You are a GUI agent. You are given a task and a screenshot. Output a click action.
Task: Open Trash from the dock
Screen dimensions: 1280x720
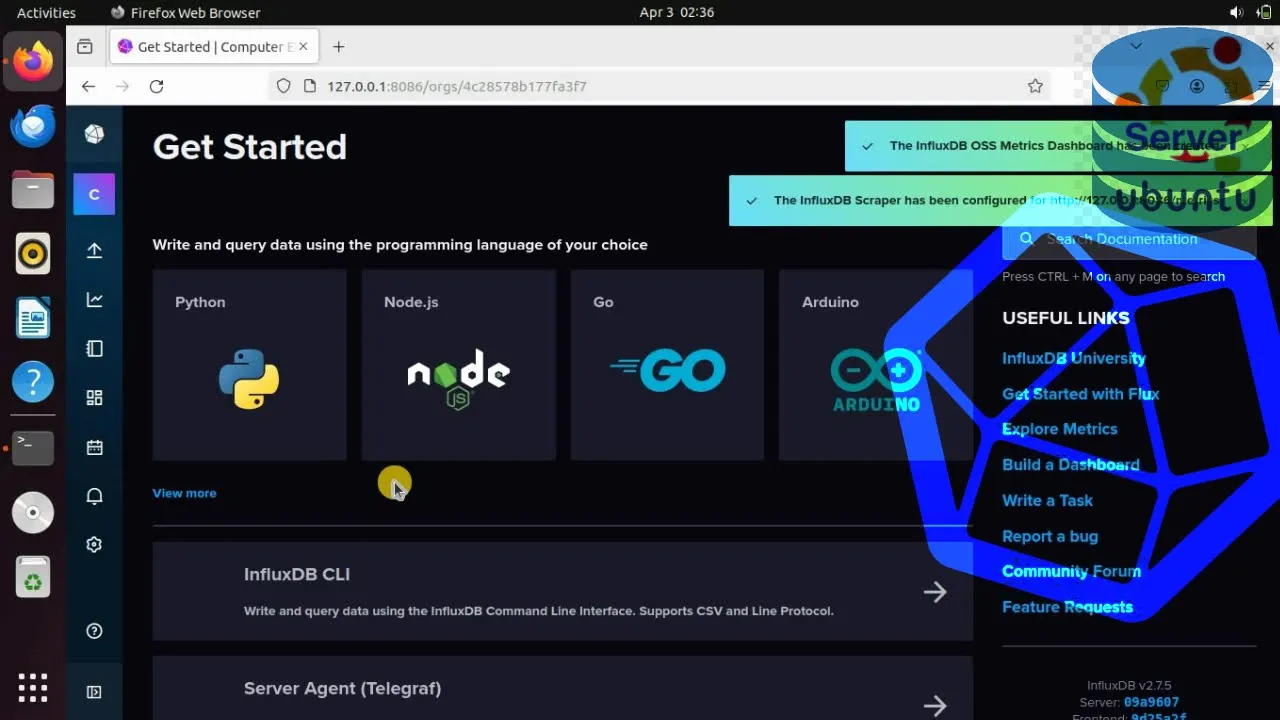33,577
